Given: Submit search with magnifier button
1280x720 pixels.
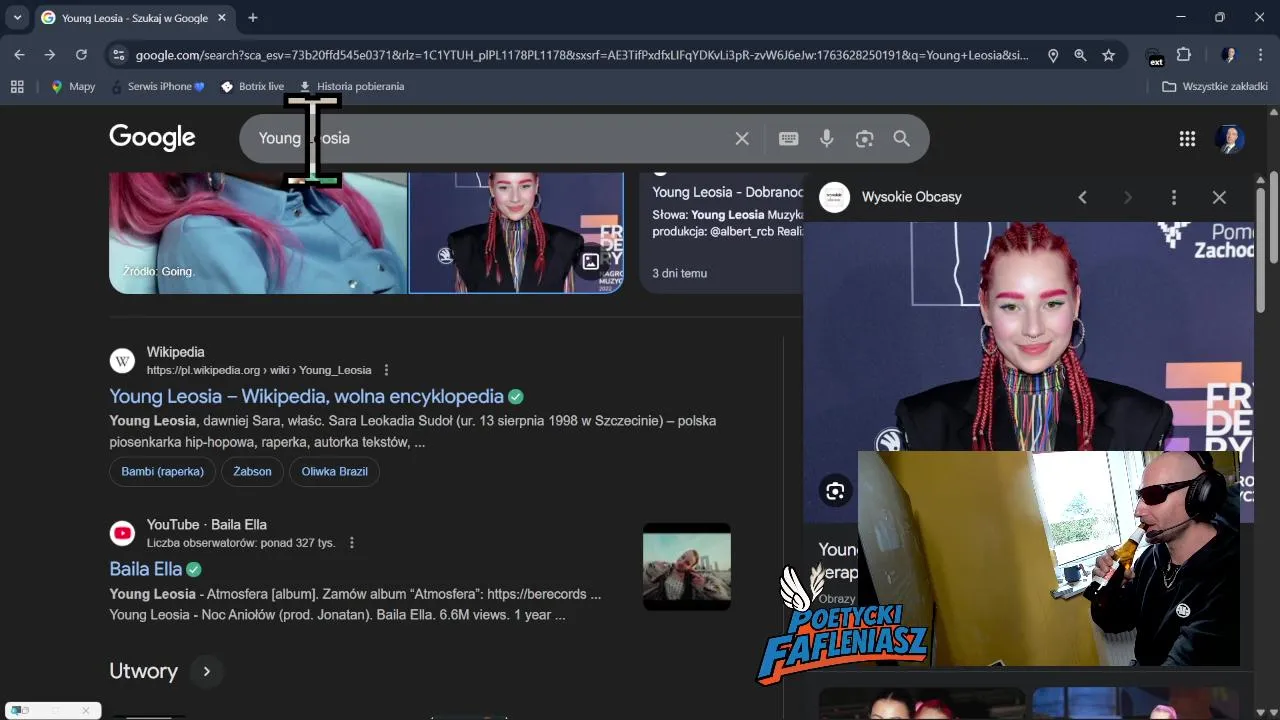Looking at the screenshot, I should 902,139.
